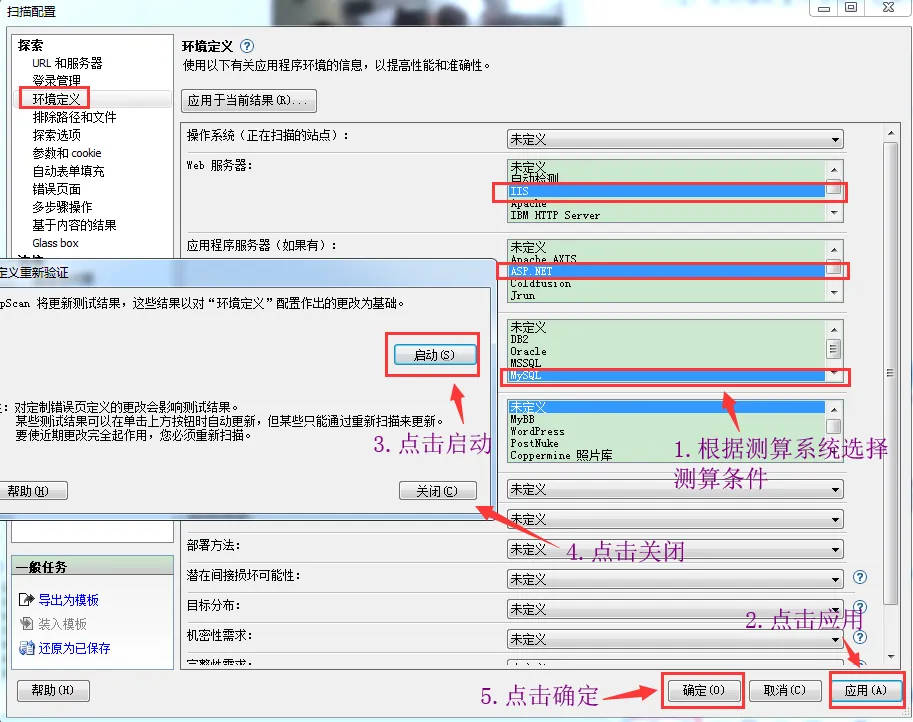
Task: Select WordPress in the third-party list
Action: (x=667, y=431)
